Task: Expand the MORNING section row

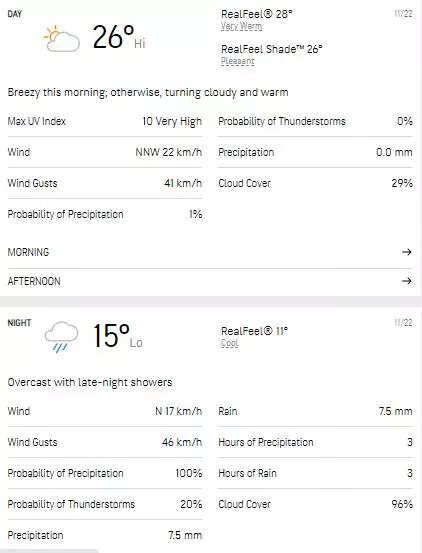Action: point(210,252)
